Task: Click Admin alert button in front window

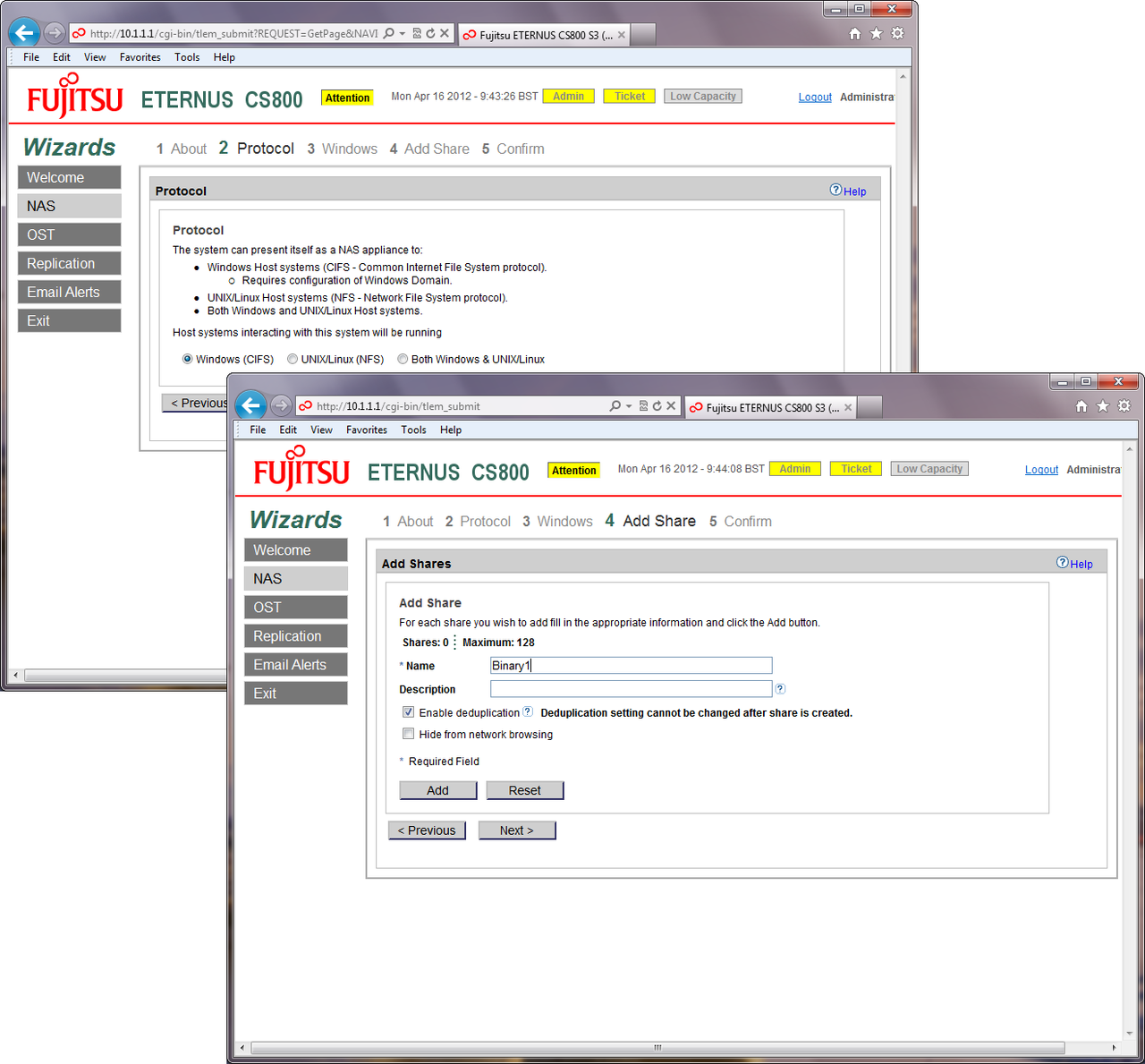Action: click(x=794, y=469)
